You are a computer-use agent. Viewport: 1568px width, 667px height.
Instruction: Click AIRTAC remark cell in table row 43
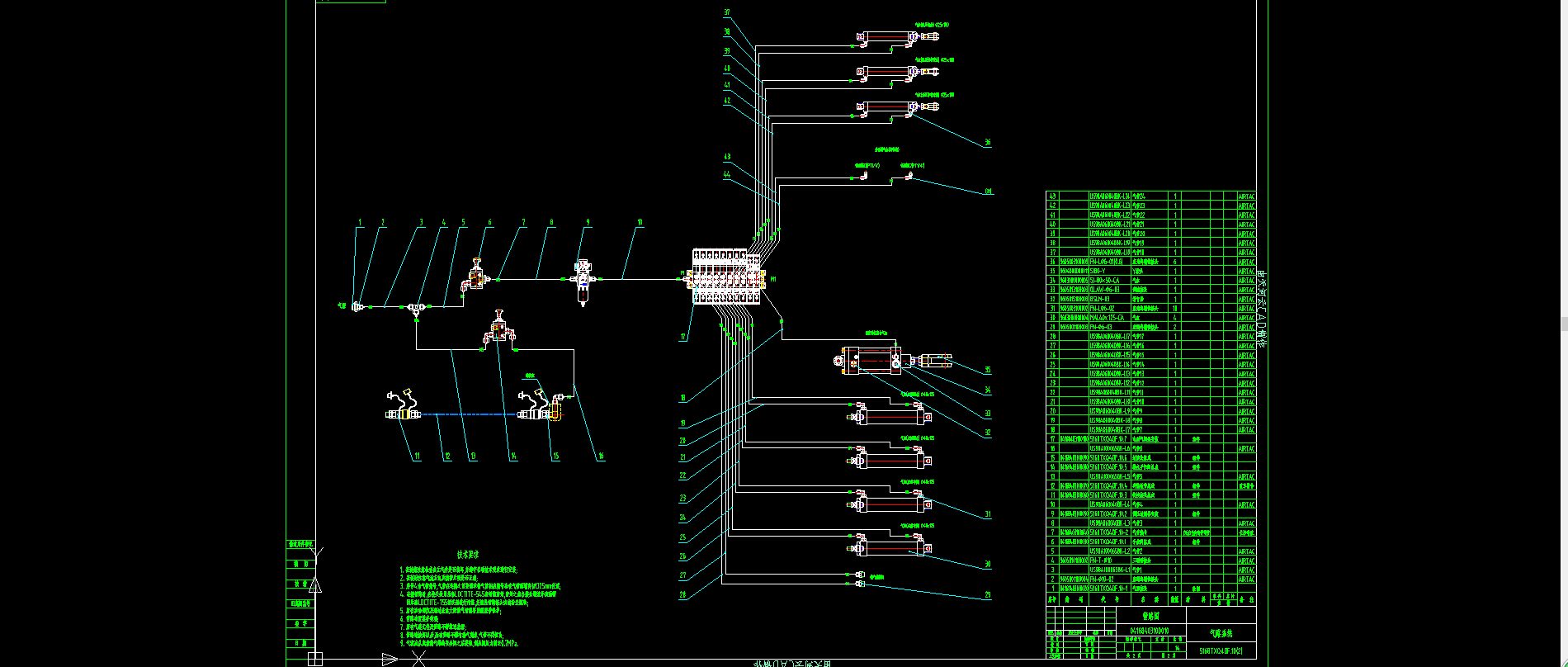click(1246, 196)
